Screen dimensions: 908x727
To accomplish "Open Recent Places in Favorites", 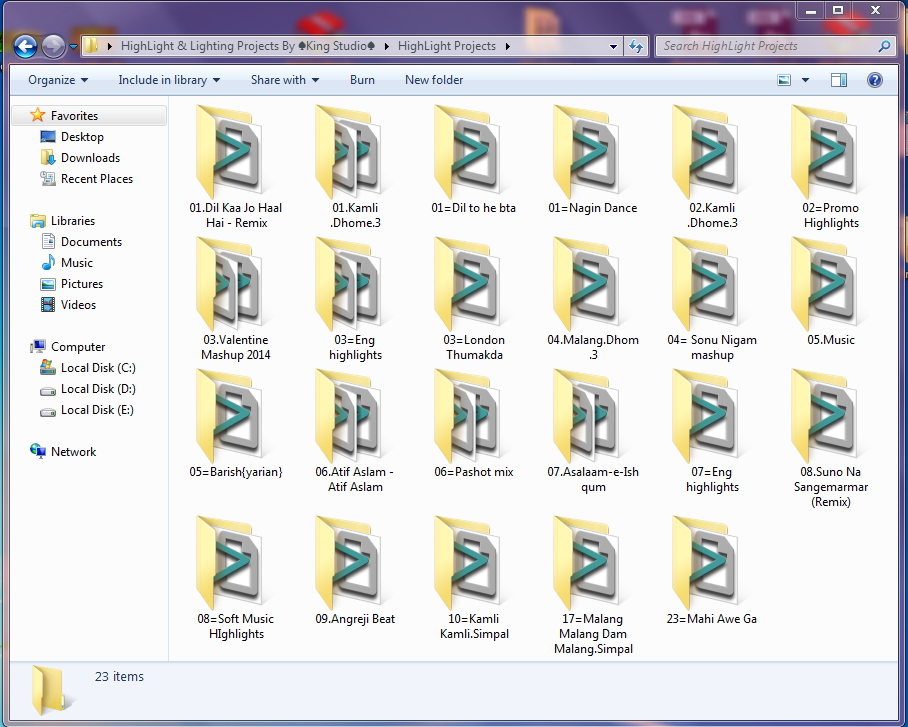I will pyautogui.click(x=96, y=179).
